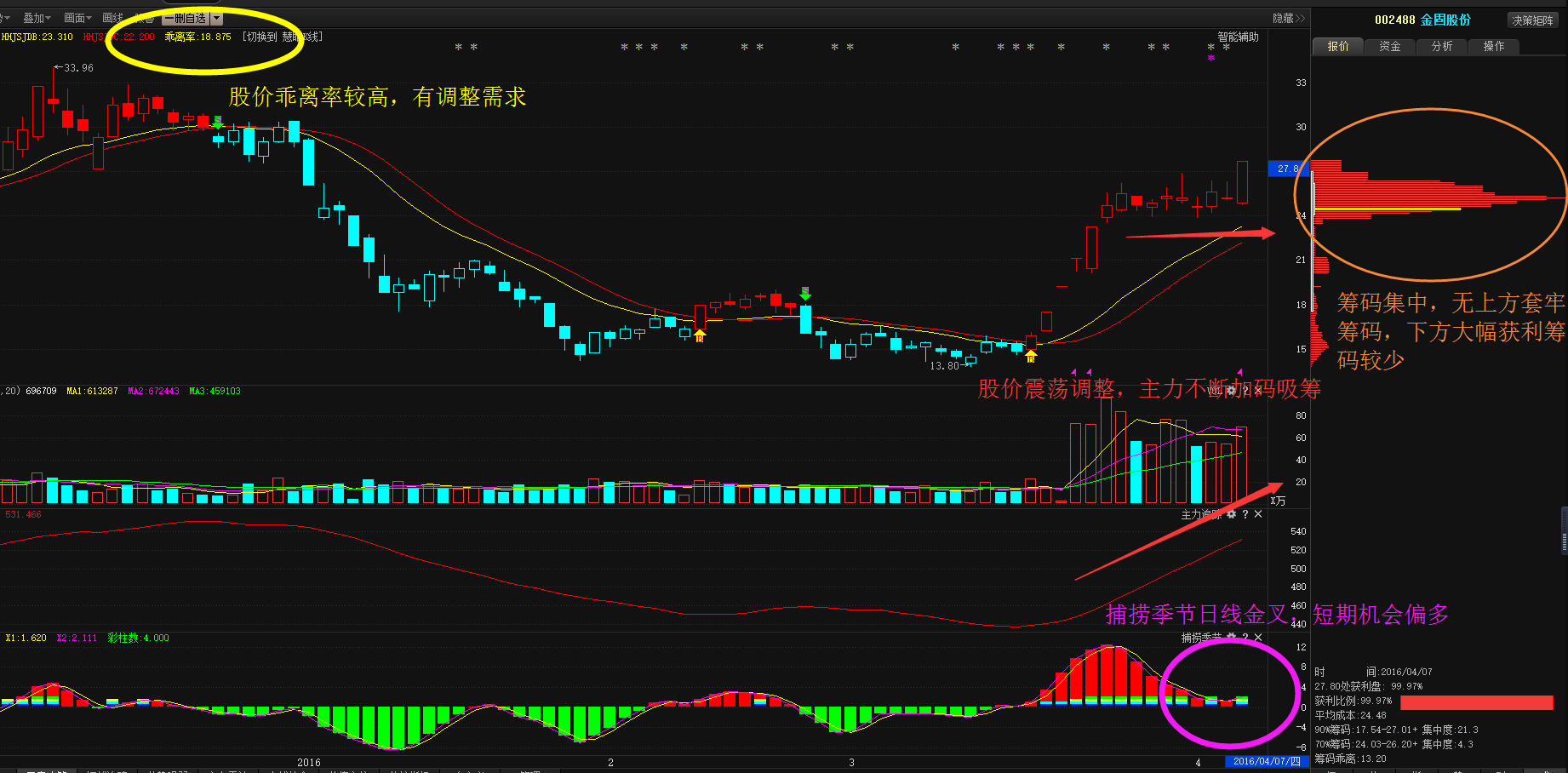Click the 乖离率:18.875 indicator value

point(197,37)
